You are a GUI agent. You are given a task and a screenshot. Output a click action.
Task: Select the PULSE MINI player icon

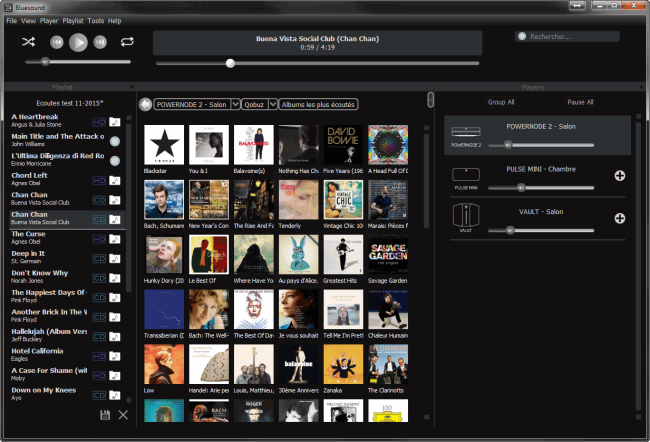466,177
